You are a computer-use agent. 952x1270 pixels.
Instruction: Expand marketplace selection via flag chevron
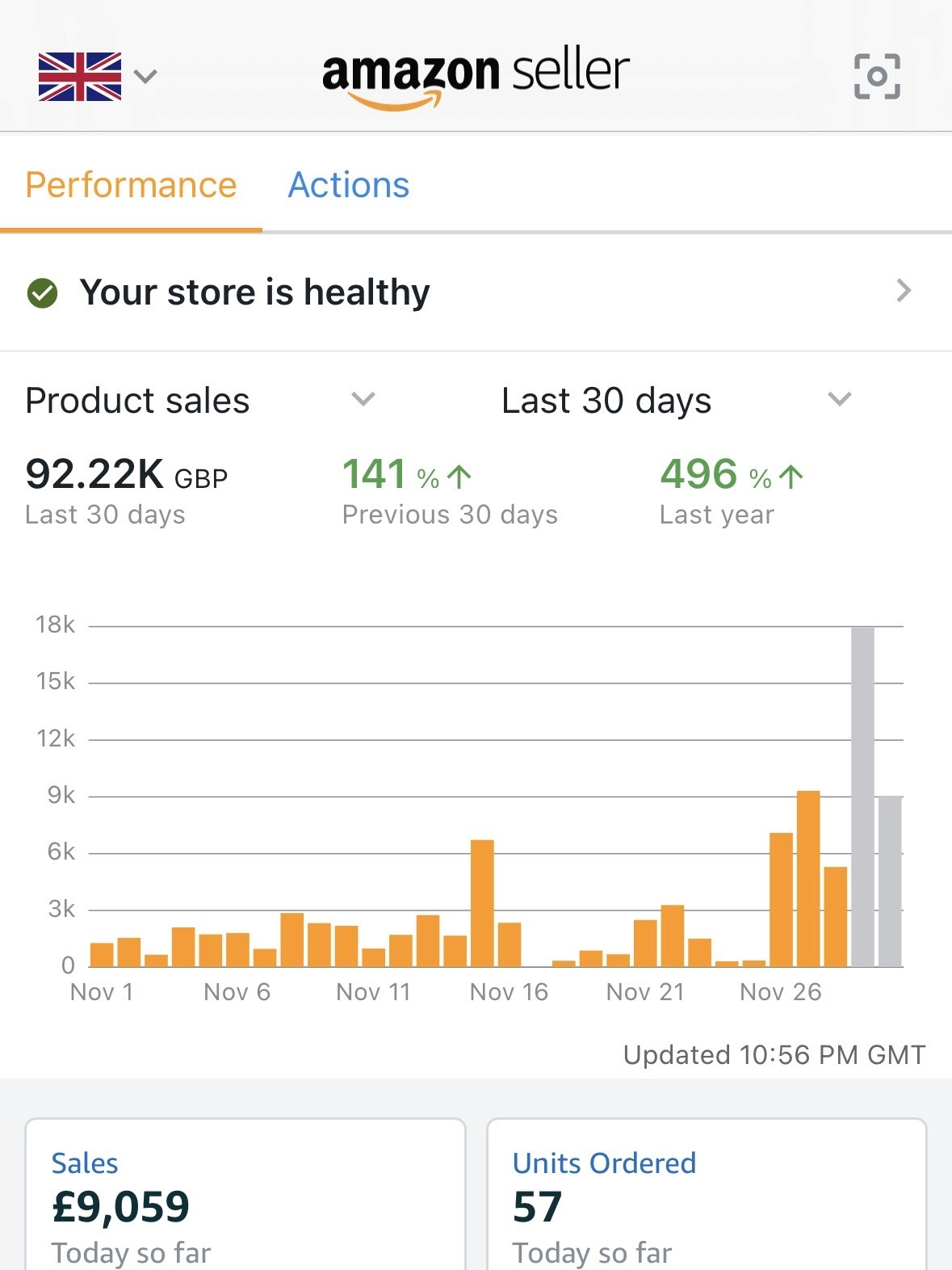[x=145, y=76]
